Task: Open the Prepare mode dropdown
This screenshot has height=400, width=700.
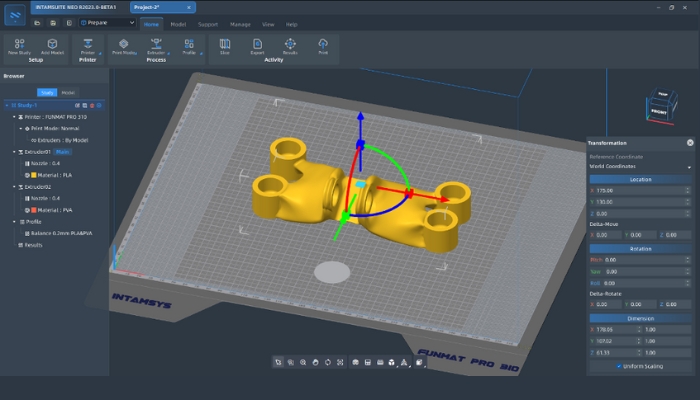Action: (x=108, y=22)
